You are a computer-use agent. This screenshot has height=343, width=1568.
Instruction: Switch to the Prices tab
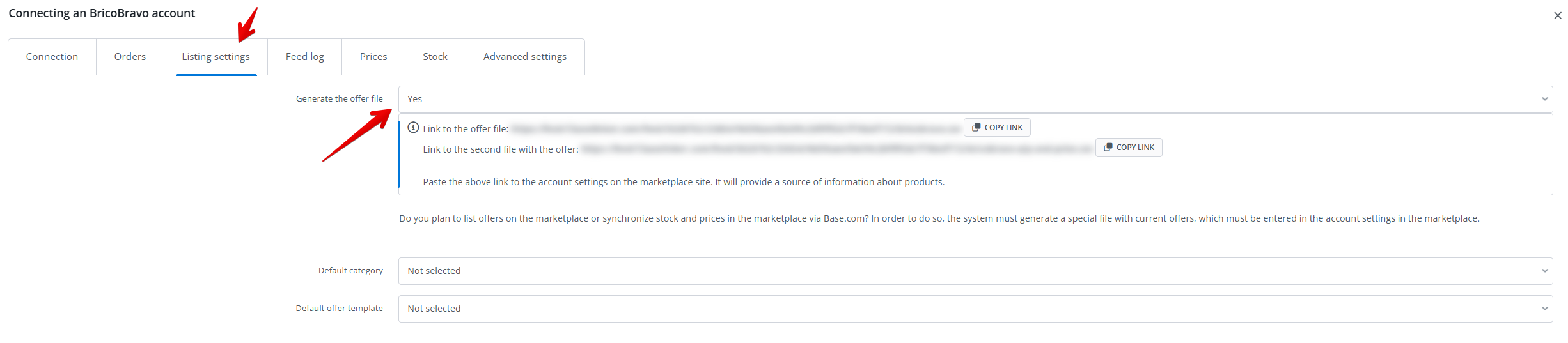click(373, 57)
